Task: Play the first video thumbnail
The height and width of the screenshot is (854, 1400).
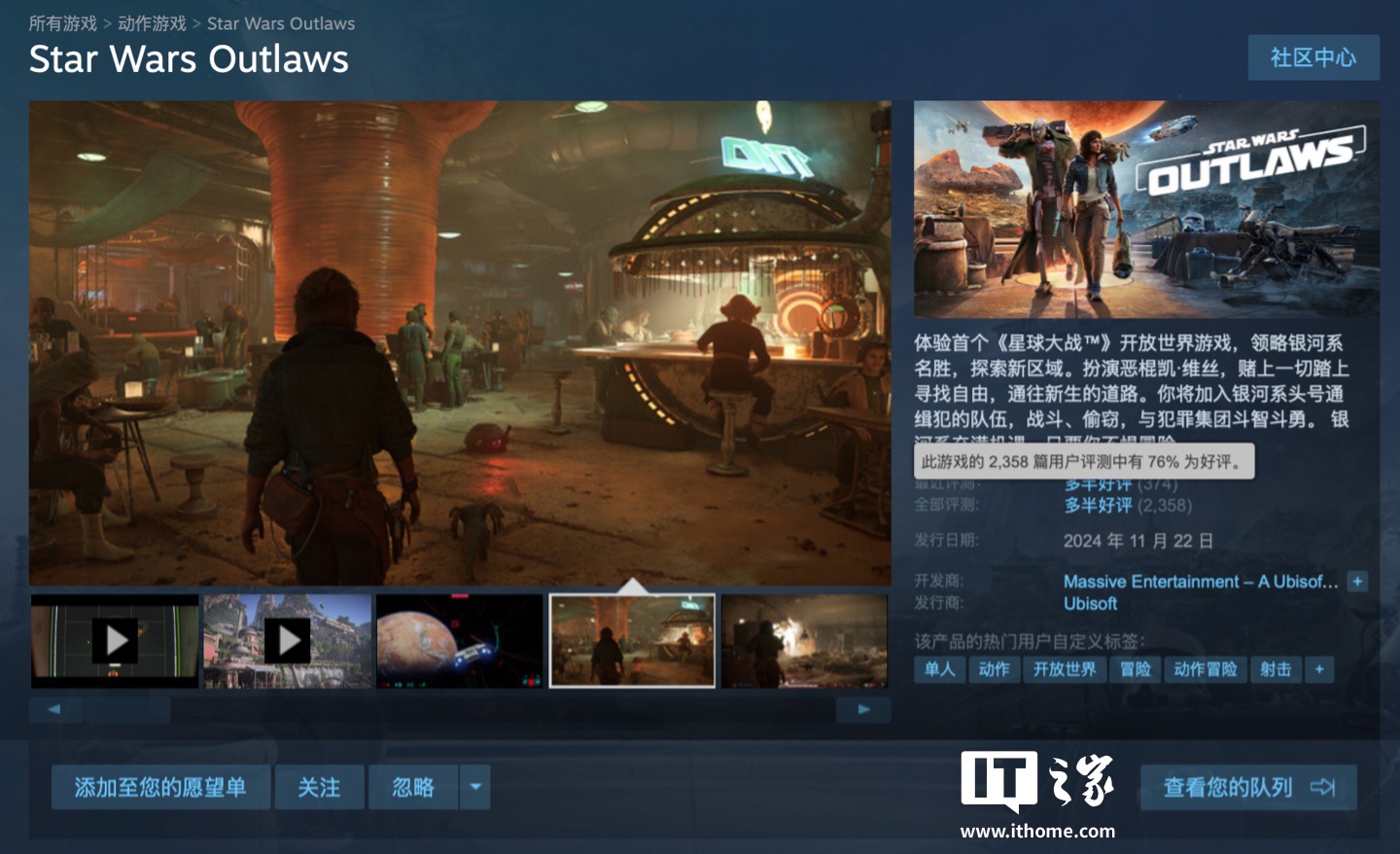Action: [115, 641]
